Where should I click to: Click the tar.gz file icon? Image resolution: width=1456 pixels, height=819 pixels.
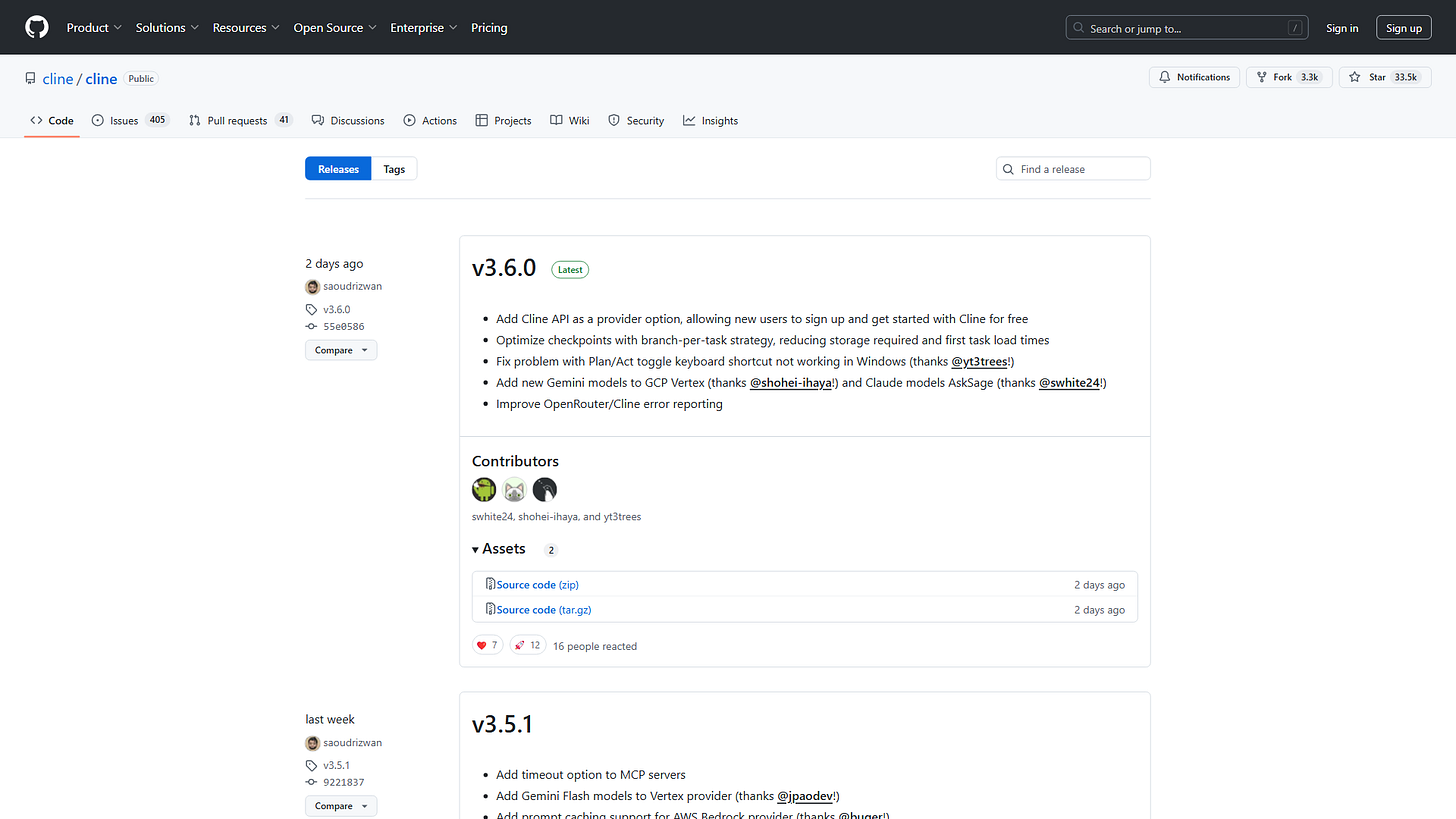click(490, 609)
